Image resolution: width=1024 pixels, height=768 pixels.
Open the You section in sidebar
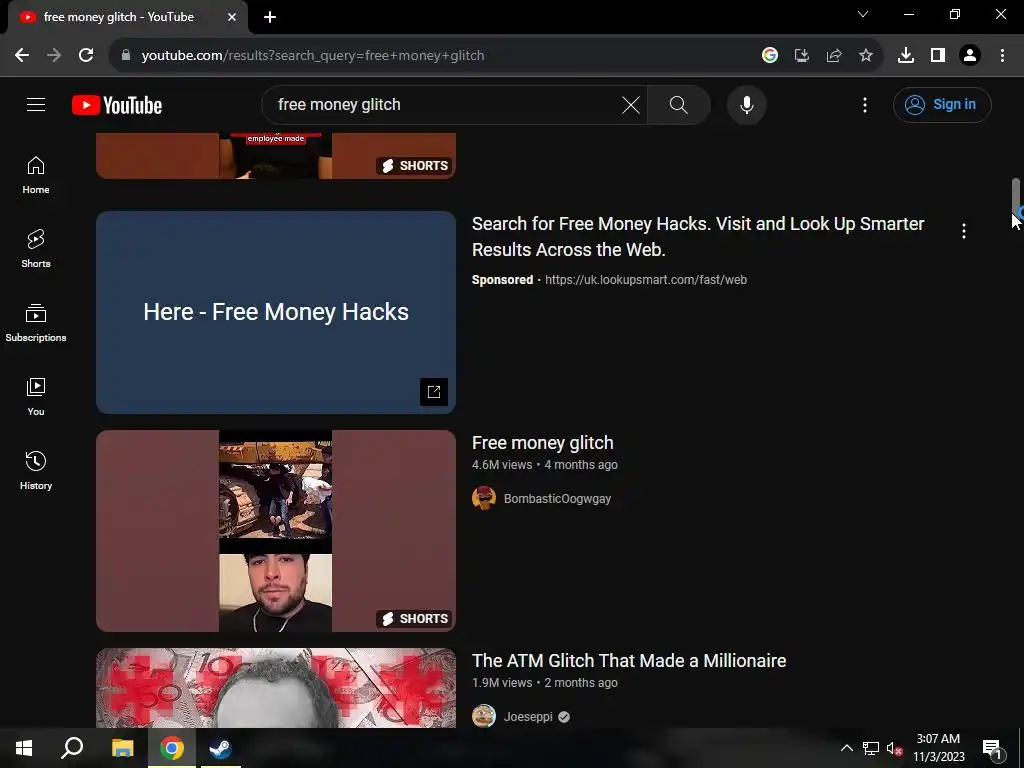point(36,396)
